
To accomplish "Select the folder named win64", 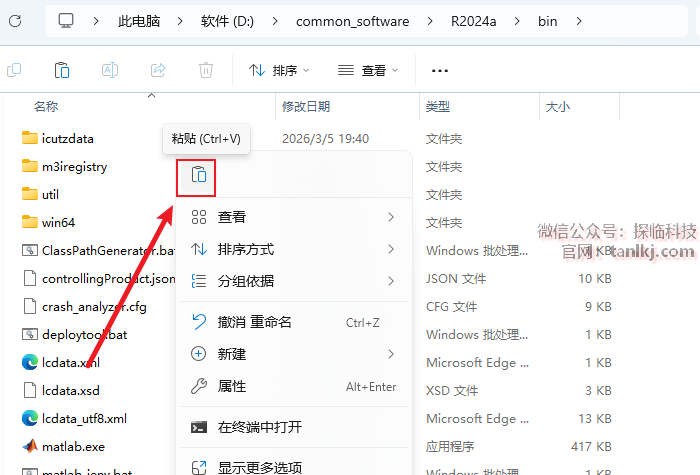I will [x=58, y=222].
